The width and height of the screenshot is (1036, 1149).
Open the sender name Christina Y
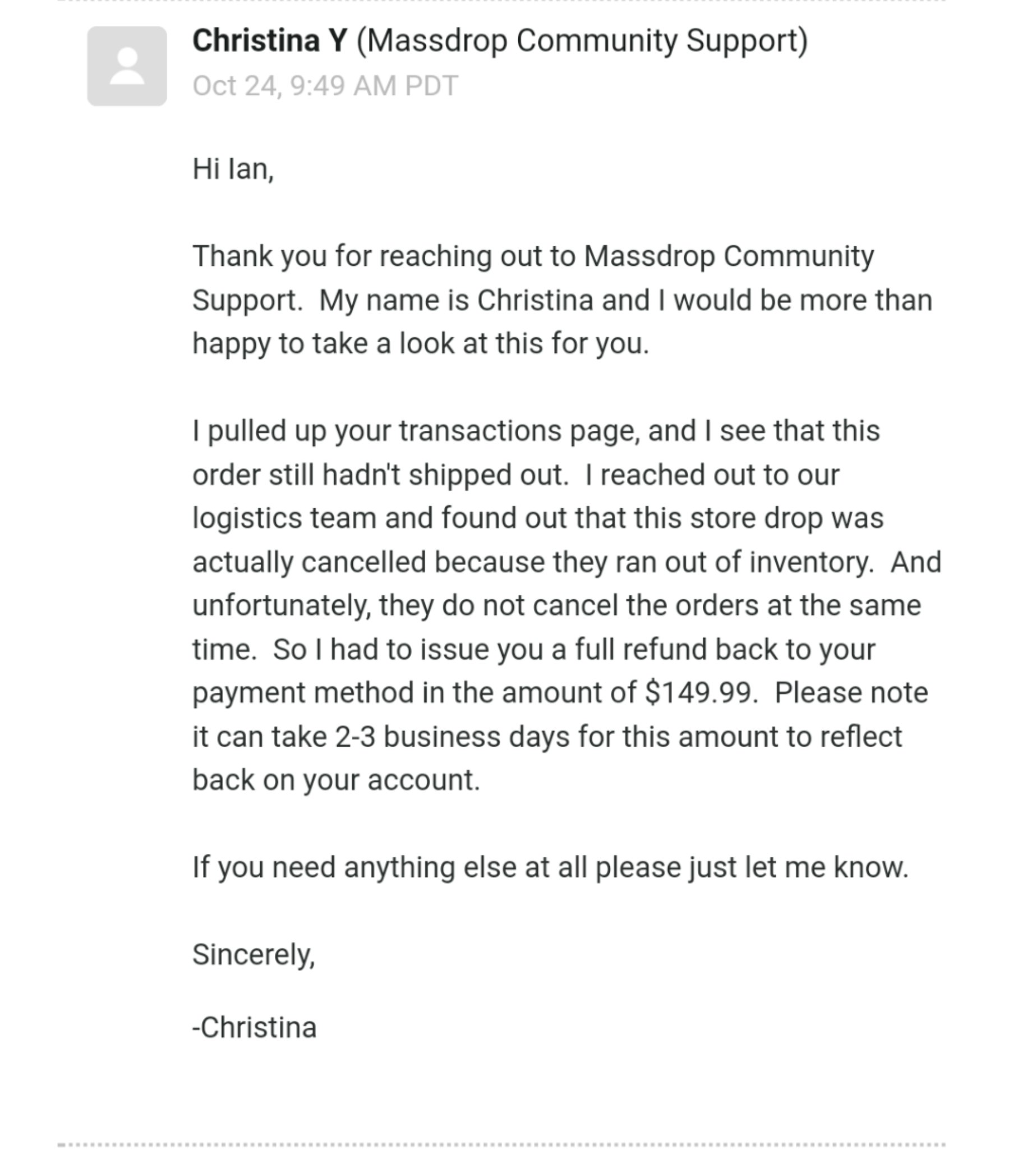click(x=269, y=41)
